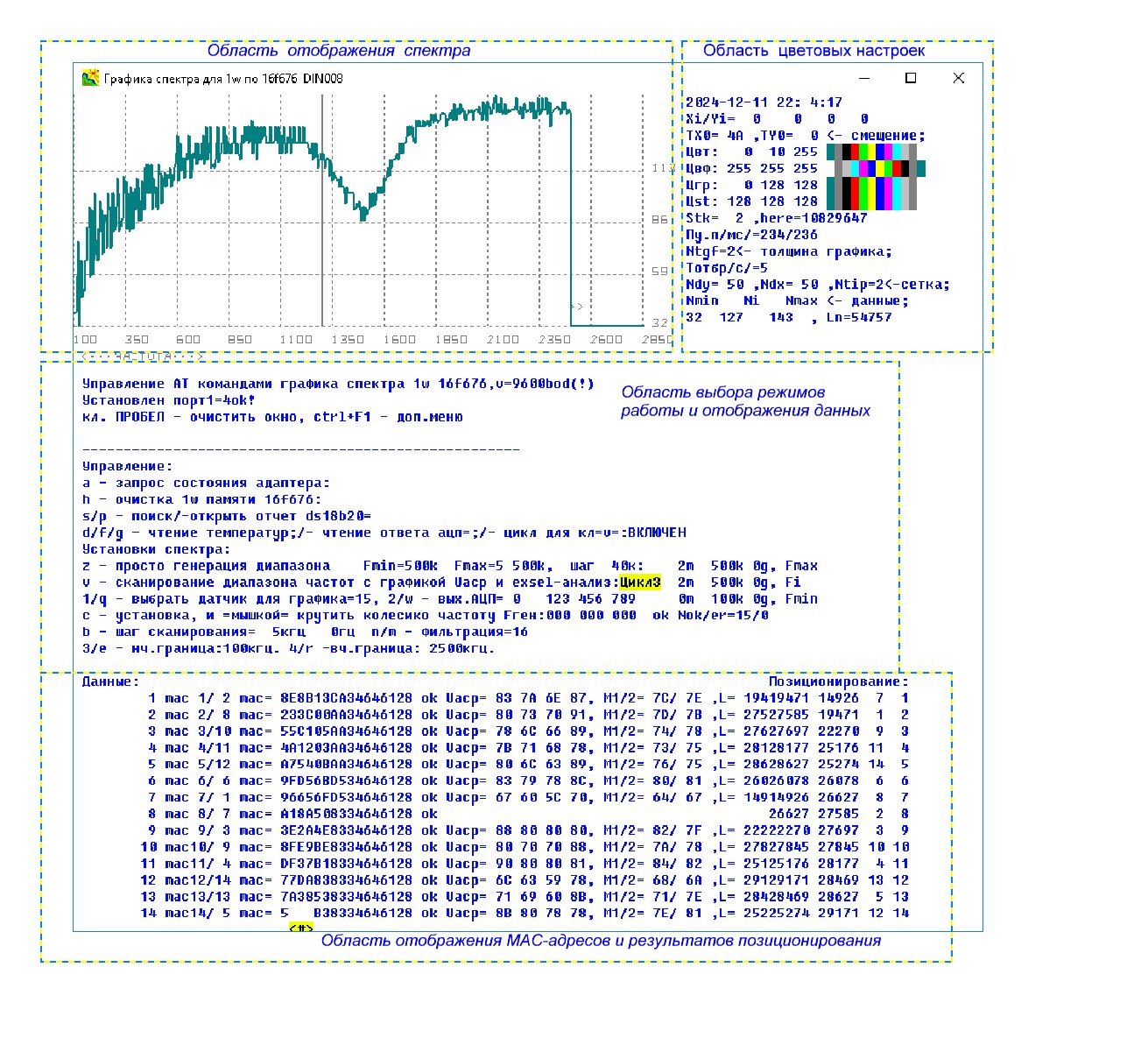This screenshot has height=1045, width=1148.
Task: Click the spectrum app icon in title bar
Action: tap(89, 78)
